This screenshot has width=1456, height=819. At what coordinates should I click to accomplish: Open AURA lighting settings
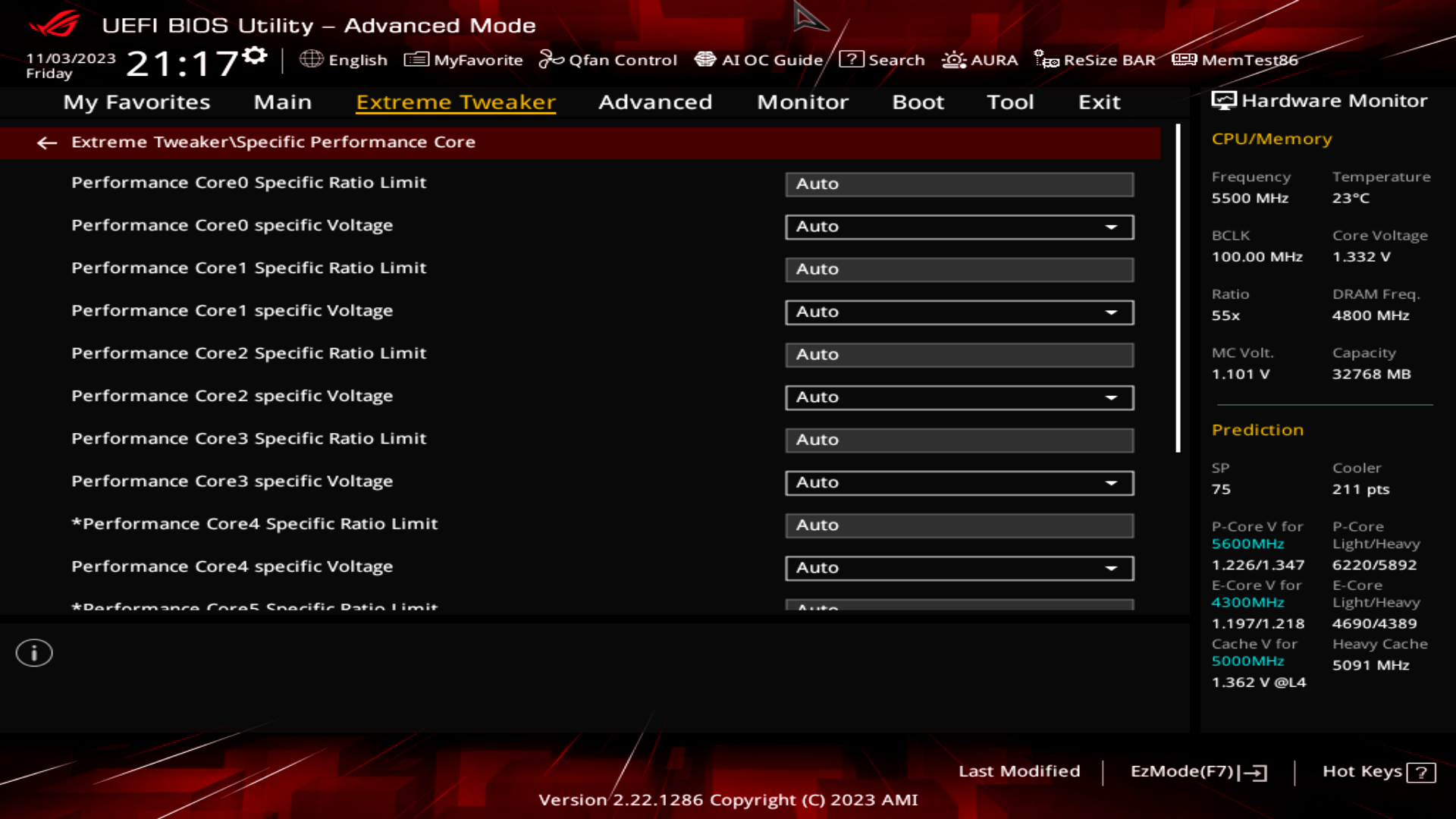coord(980,59)
